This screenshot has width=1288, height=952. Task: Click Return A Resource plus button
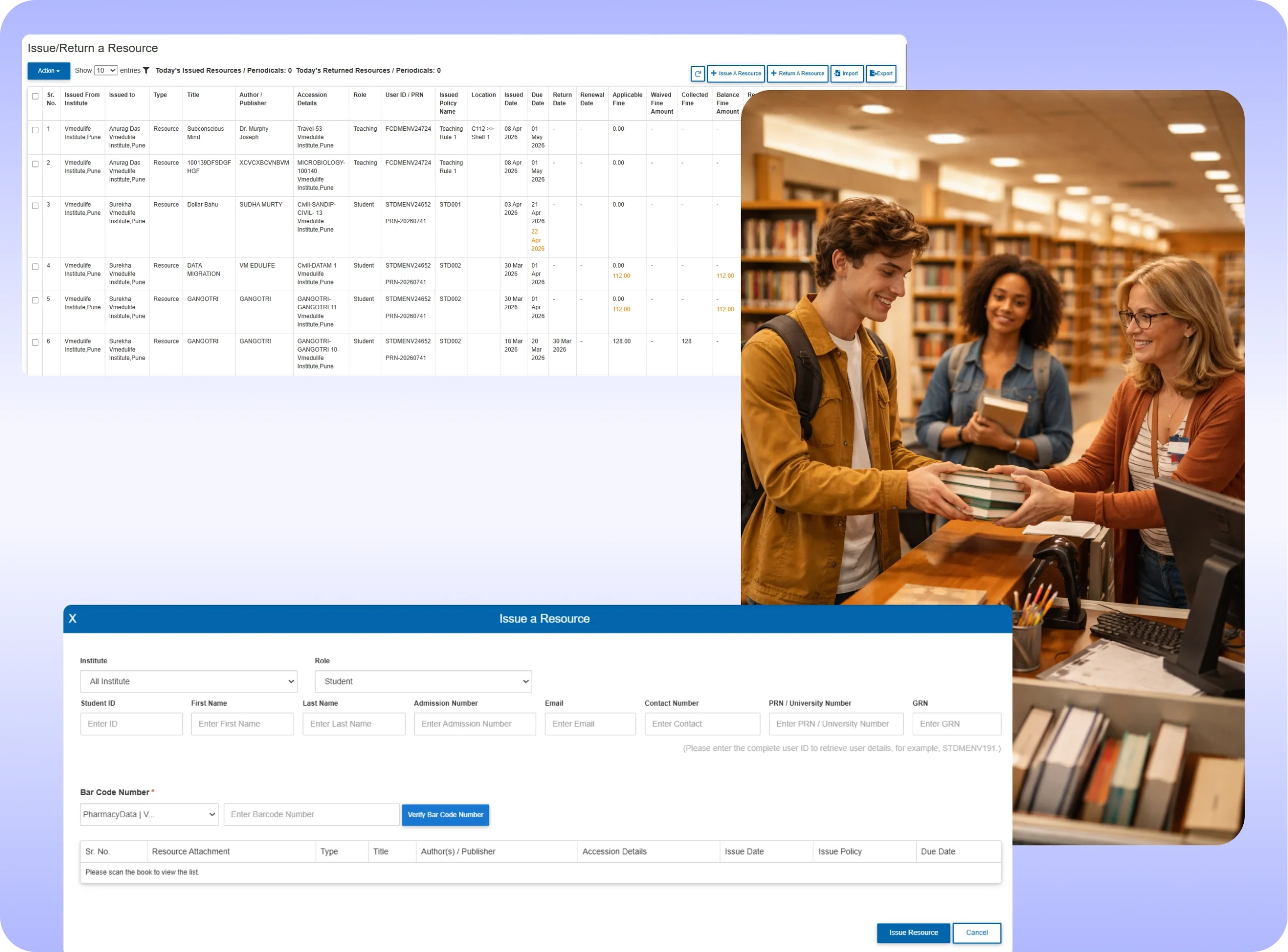point(797,74)
